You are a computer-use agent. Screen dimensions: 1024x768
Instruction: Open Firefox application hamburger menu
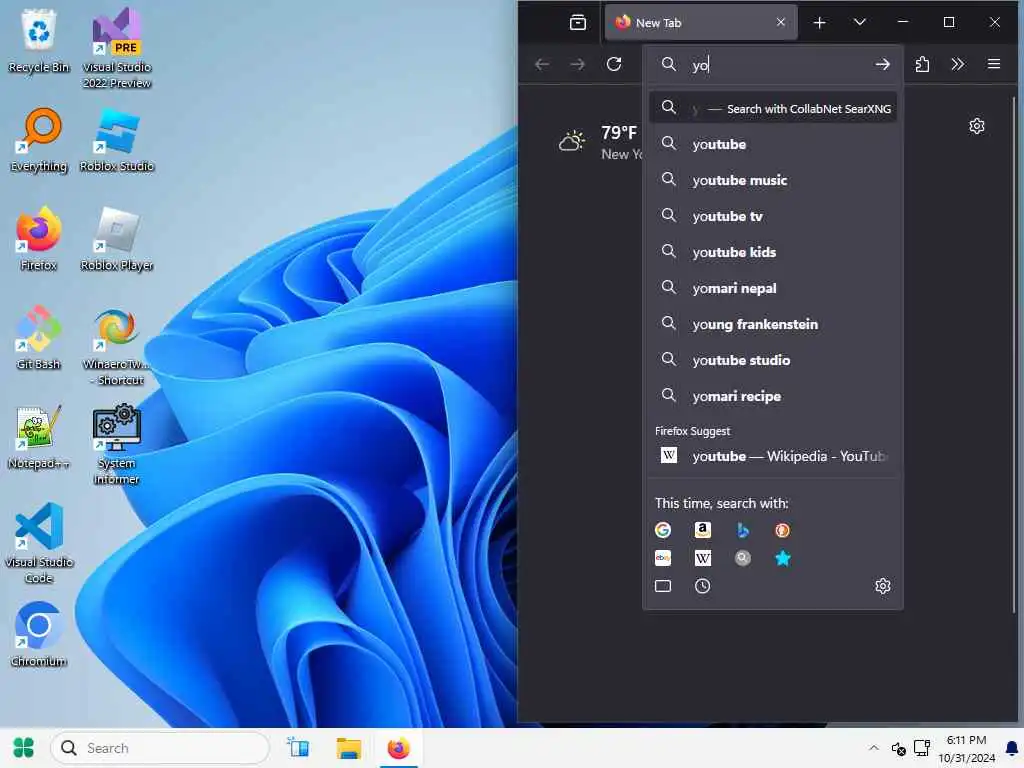pos(993,64)
